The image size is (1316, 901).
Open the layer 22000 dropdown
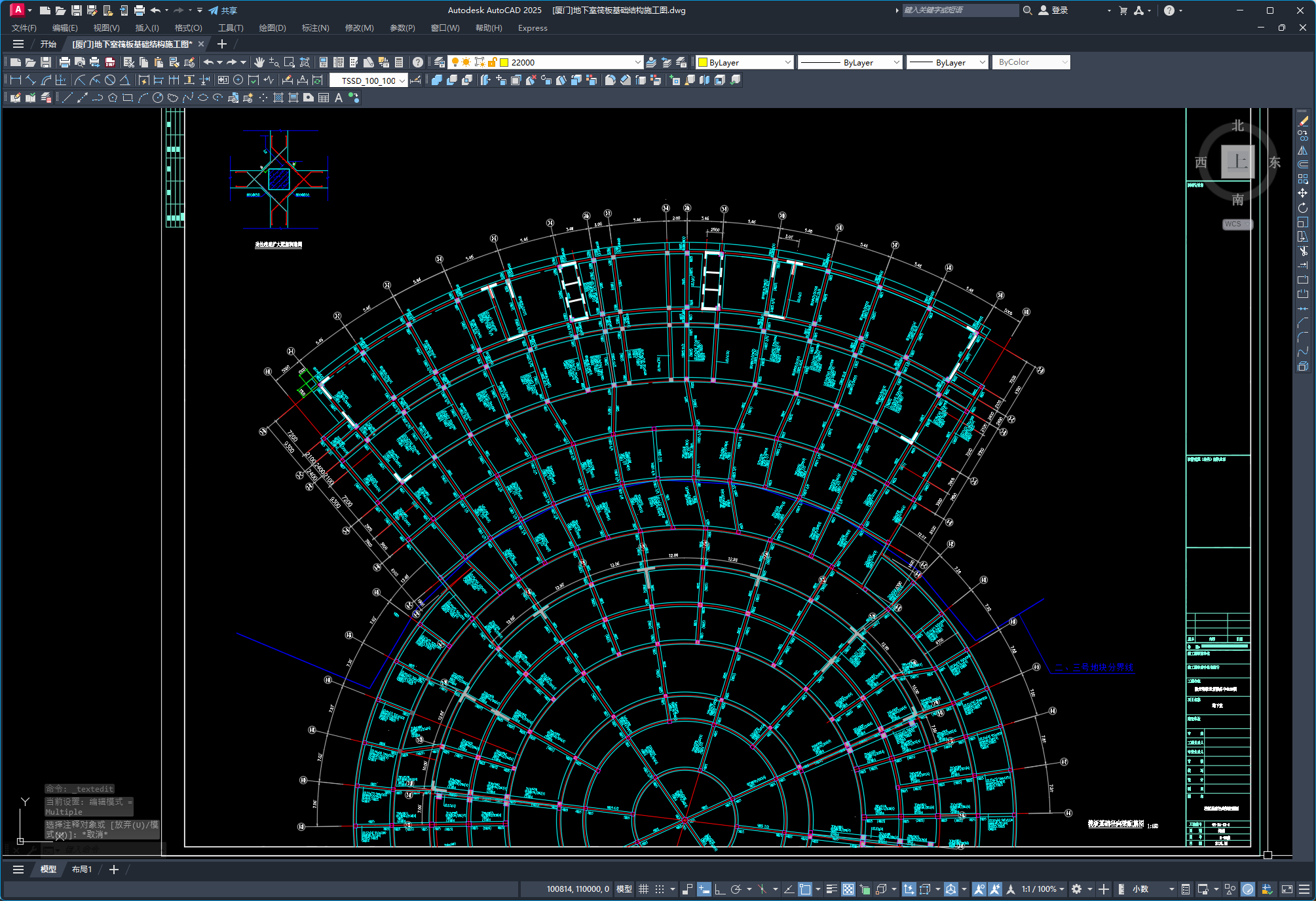(637, 62)
